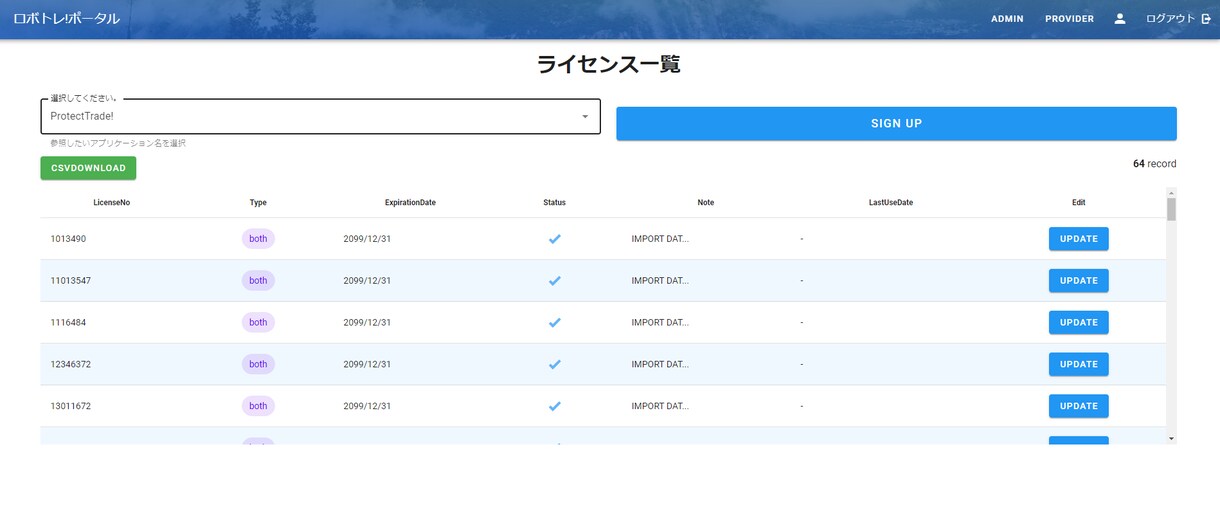Click the ログアウト link

click(1170, 19)
